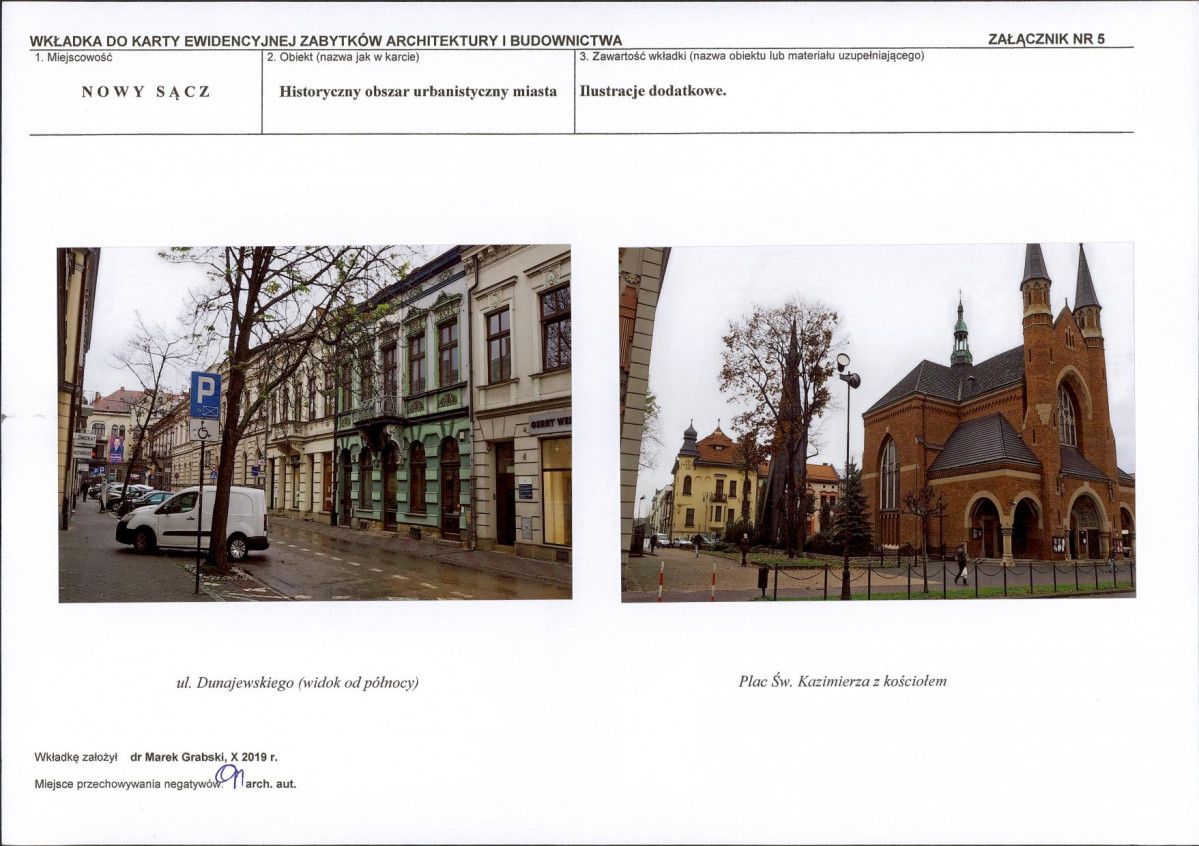The height and width of the screenshot is (846, 1199).
Task: Click 'dr Marek Grabski, X 2019 r.' text
Action: coord(203,757)
